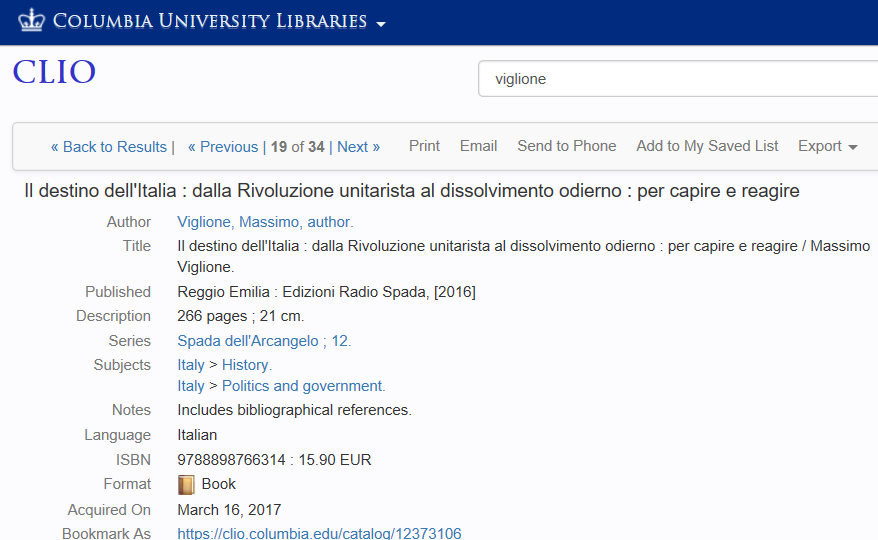Viewport: 878px width, 540px height.
Task: Select the ISBN 9788898766314 text
Action: tap(231, 460)
